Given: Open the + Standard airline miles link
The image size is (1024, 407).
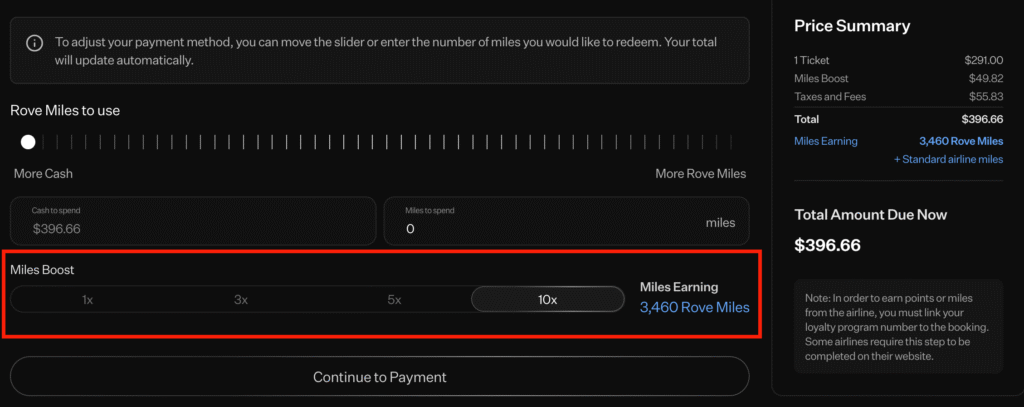Looking at the screenshot, I should click(949, 159).
